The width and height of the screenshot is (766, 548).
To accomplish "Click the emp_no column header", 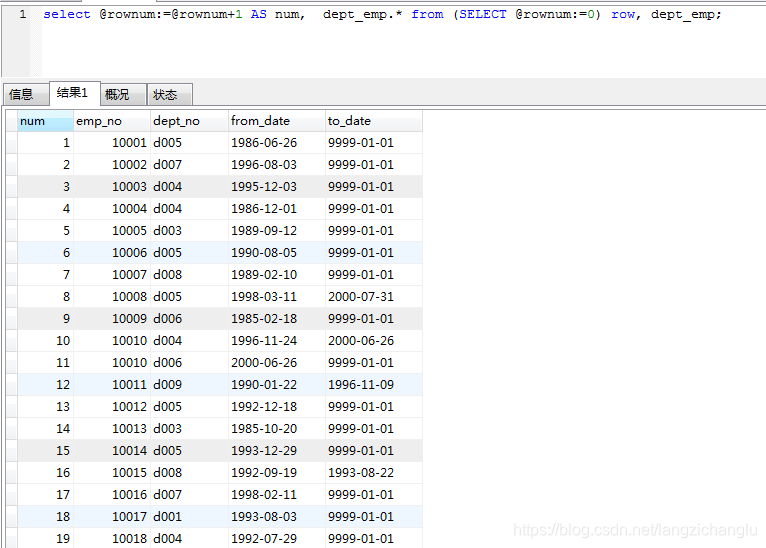I will (112, 121).
